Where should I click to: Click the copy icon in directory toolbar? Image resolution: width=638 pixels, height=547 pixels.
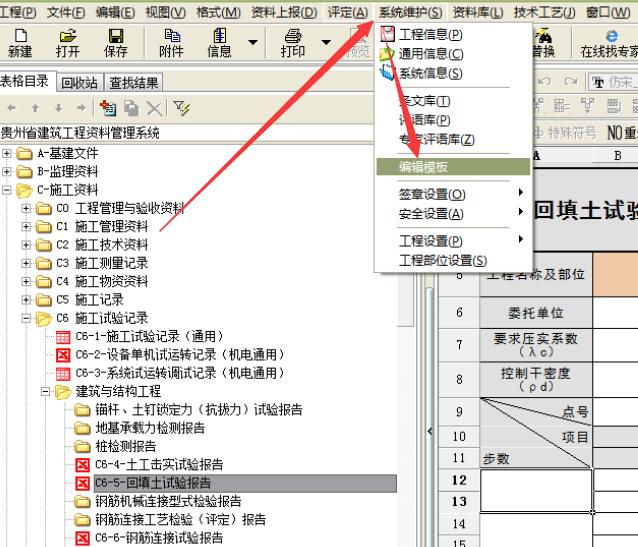point(131,108)
